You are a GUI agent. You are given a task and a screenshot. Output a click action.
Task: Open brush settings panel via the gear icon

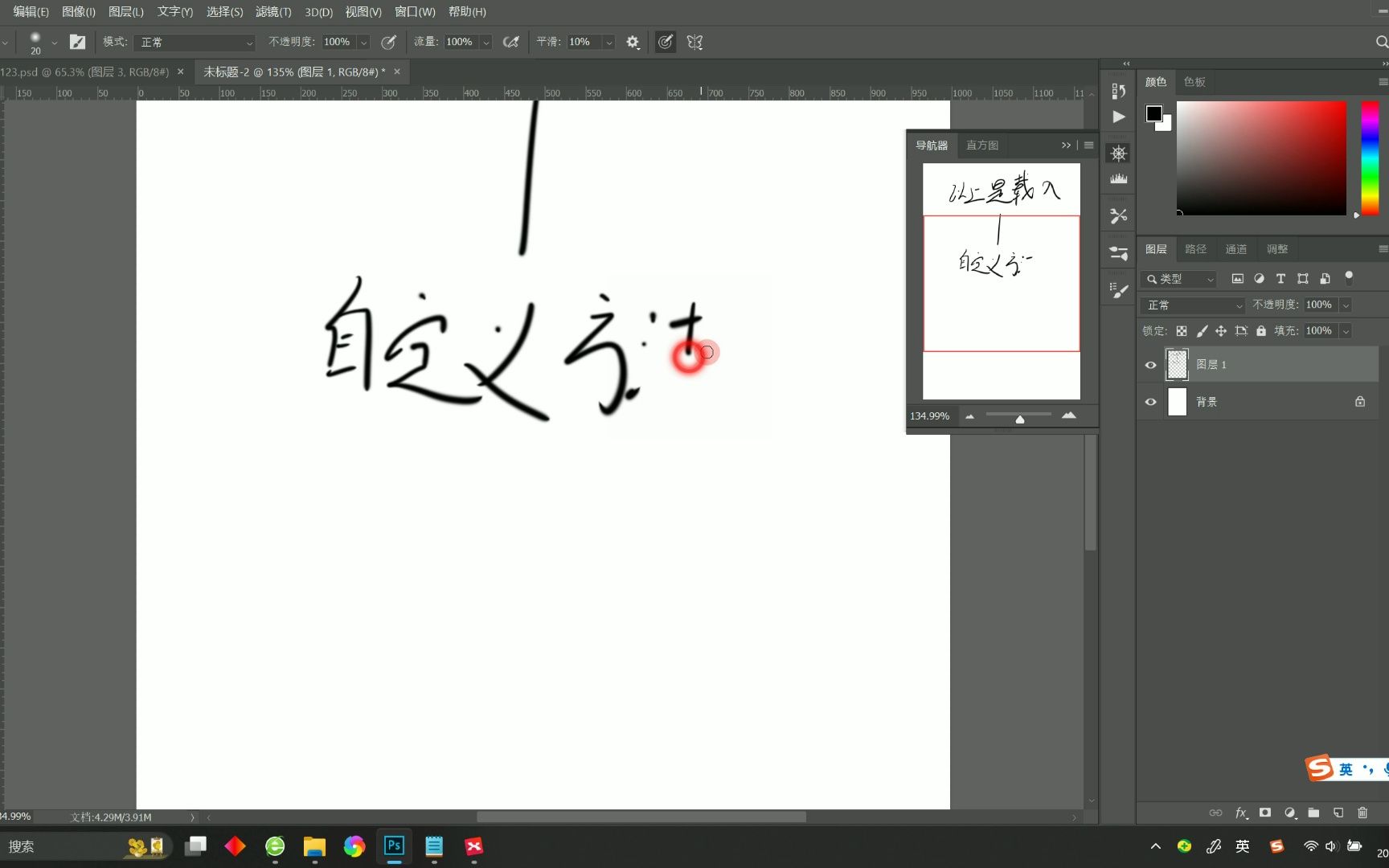(x=633, y=42)
